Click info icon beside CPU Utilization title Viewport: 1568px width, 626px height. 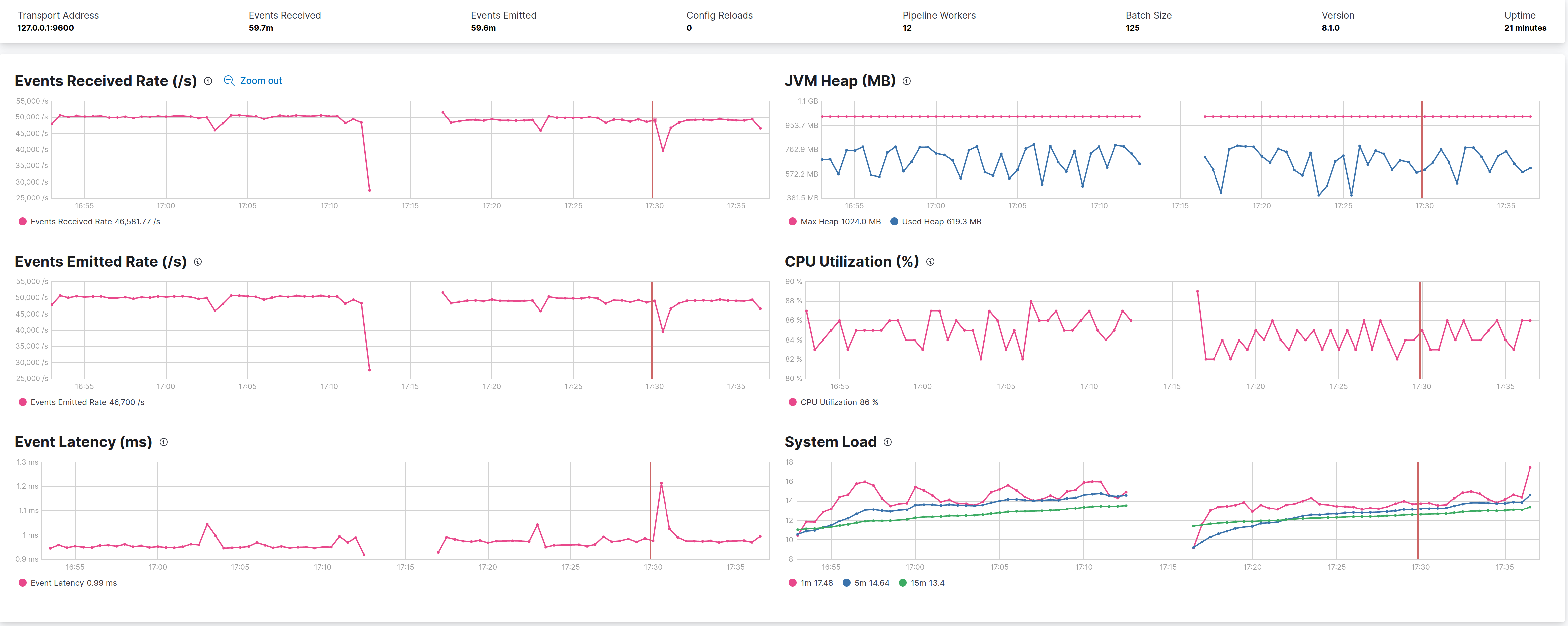[930, 262]
